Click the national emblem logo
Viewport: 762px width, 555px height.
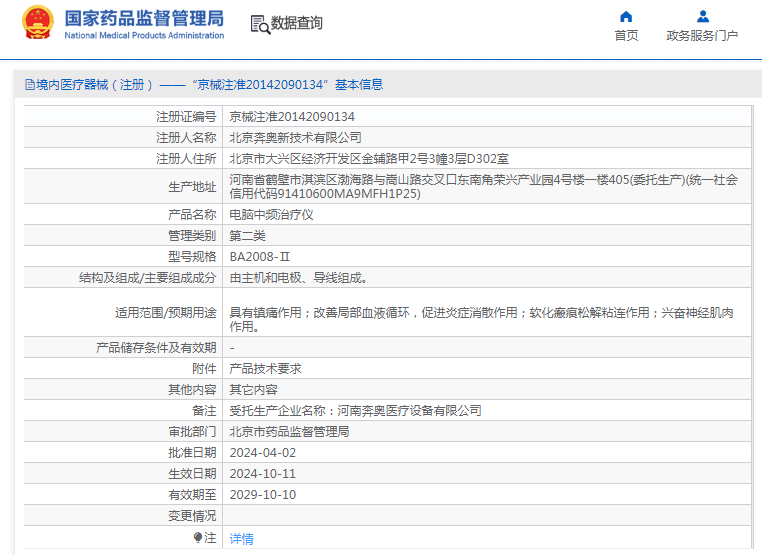coord(37,22)
